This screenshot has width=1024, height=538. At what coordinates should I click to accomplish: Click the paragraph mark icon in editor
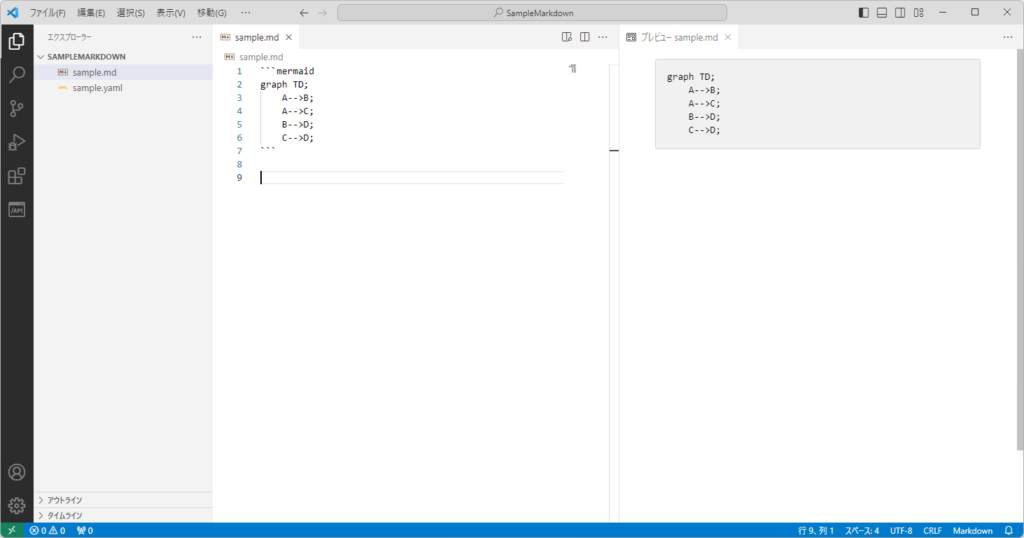(573, 69)
